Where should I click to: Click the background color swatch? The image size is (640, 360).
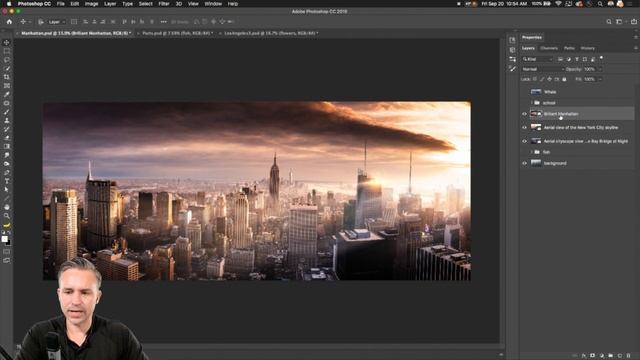tap(8, 243)
